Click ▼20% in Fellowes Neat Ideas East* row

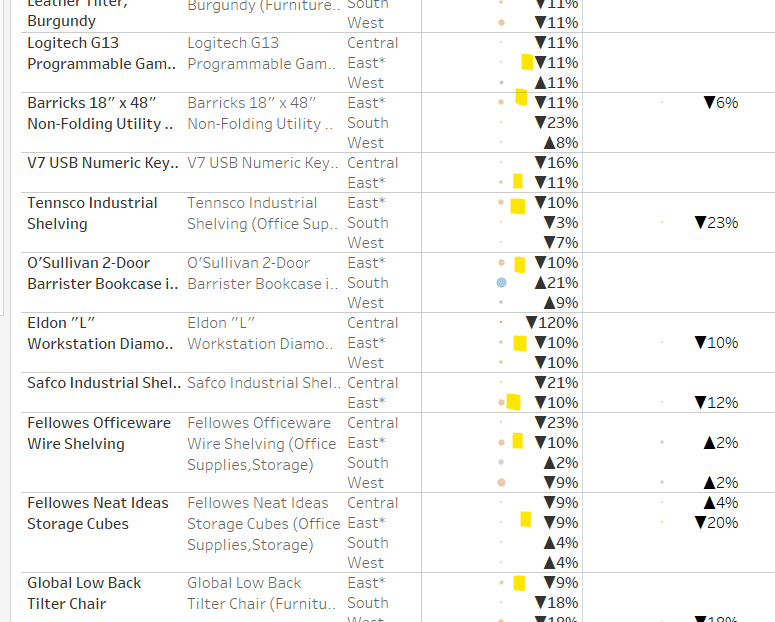(x=716, y=523)
